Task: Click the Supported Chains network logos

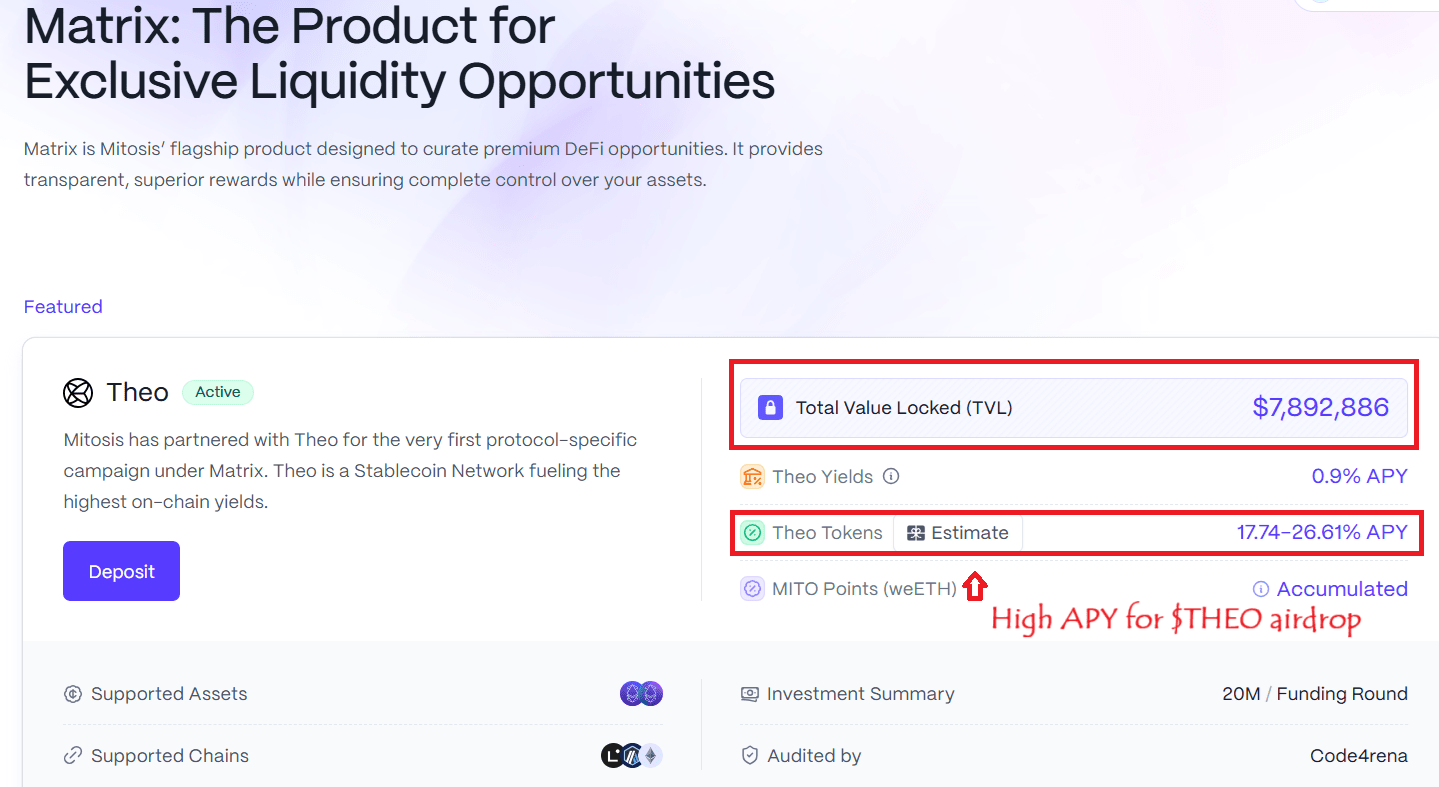Action: click(x=631, y=756)
